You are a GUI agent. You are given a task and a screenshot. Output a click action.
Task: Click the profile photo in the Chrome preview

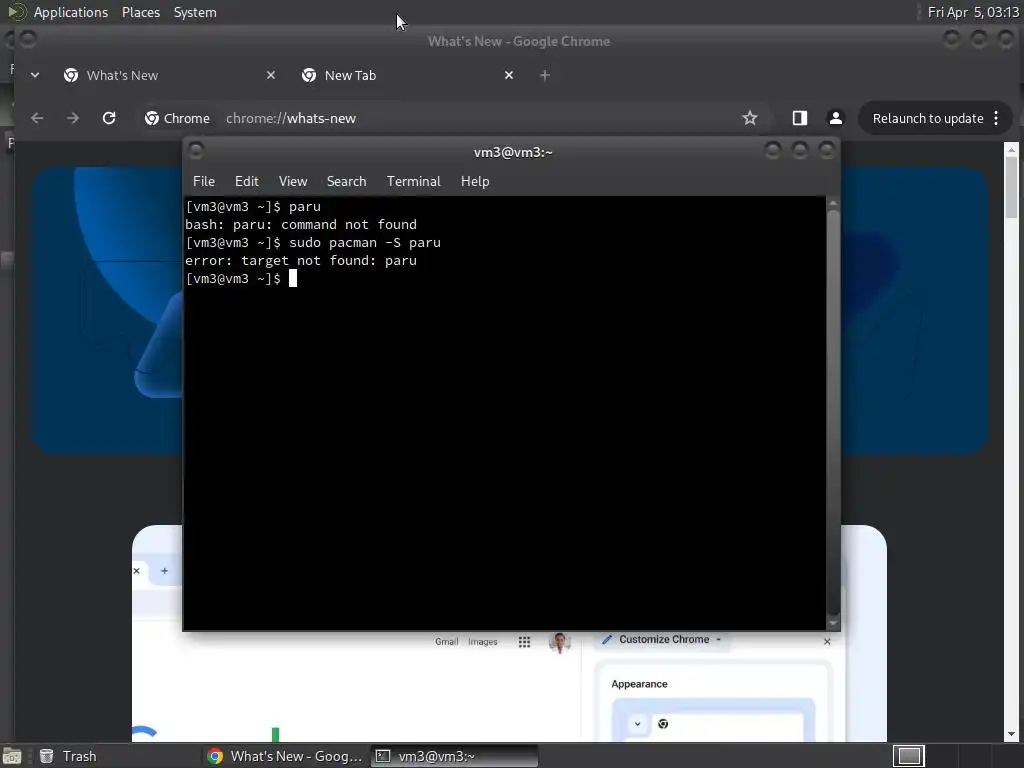coord(560,642)
